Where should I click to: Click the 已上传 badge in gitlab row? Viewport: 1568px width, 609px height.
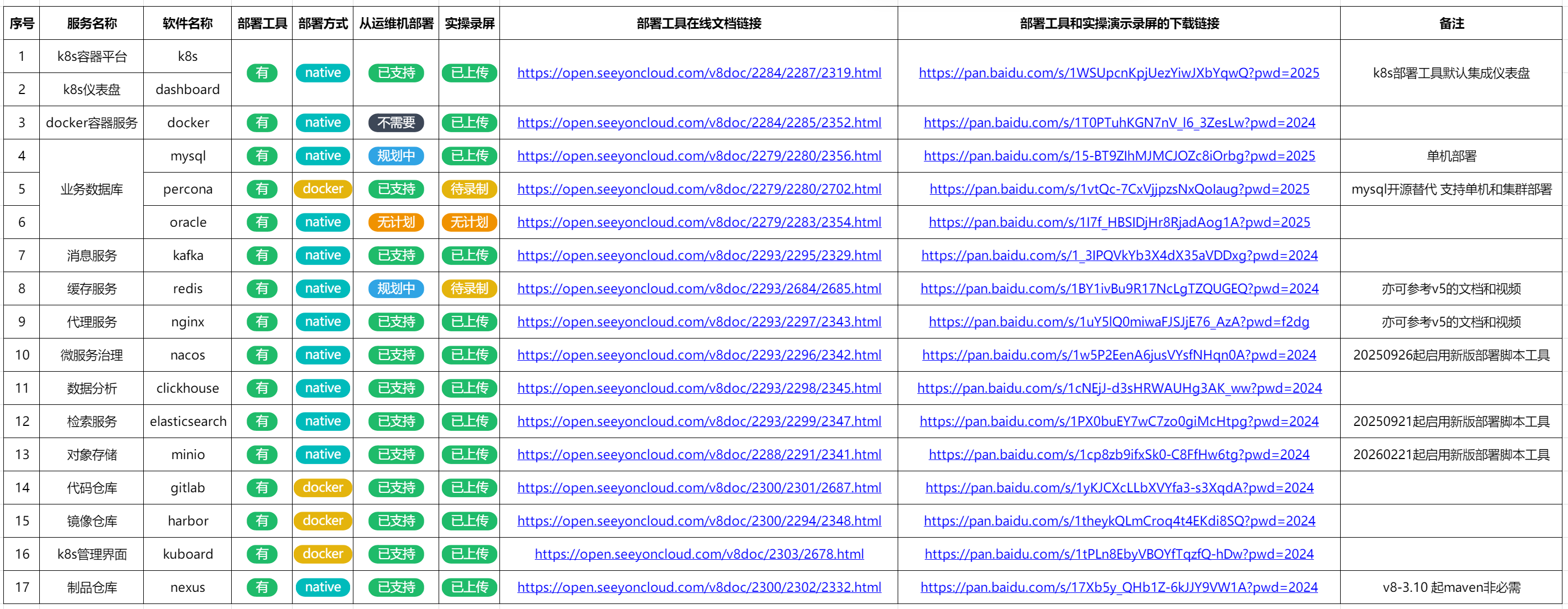[x=470, y=488]
